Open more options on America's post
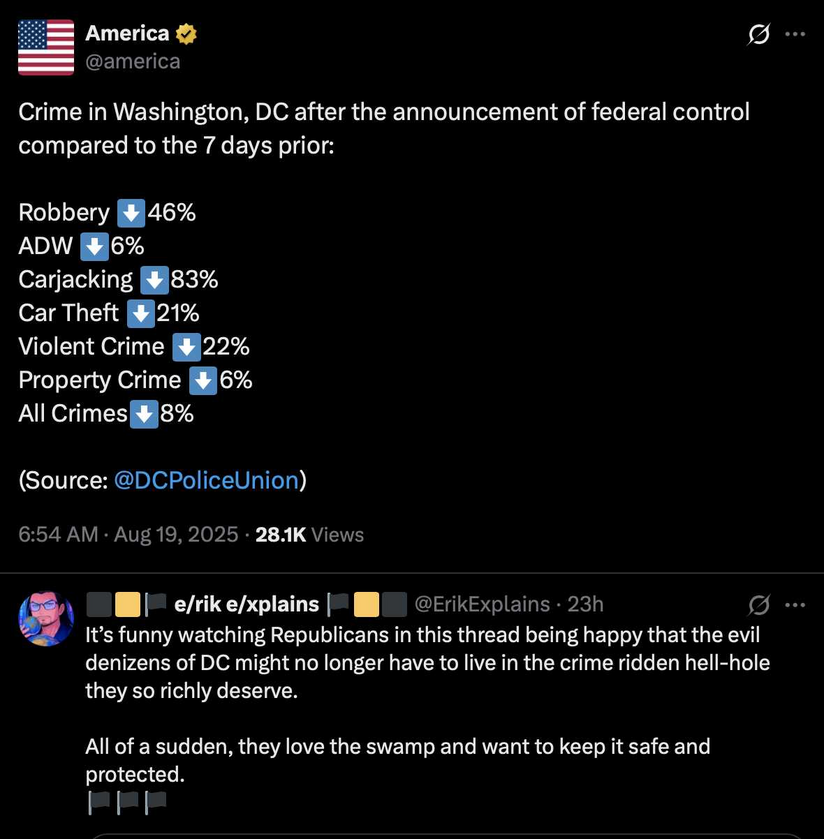This screenshot has height=839, width=824. pyautogui.click(x=795, y=34)
